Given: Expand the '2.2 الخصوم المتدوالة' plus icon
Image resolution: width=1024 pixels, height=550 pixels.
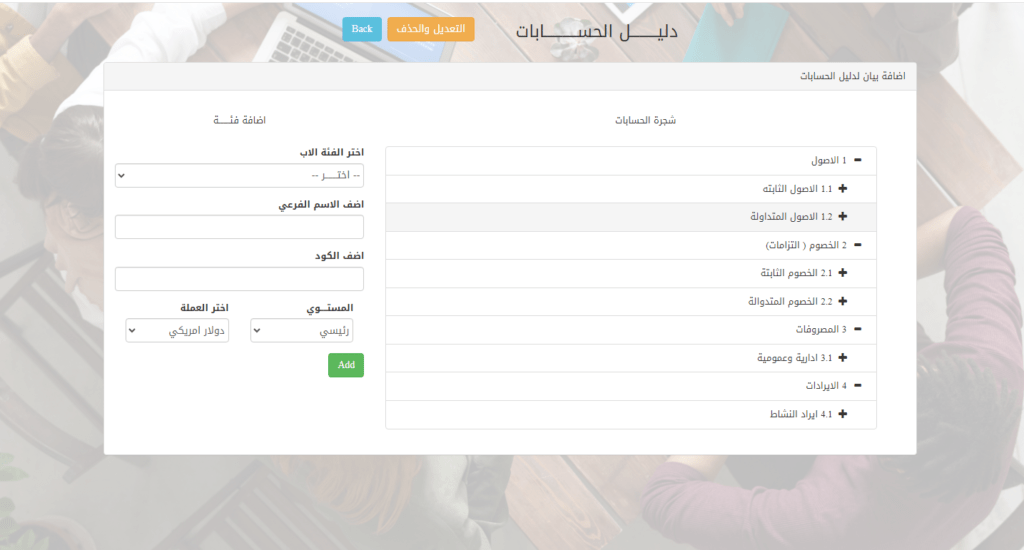Looking at the screenshot, I should coord(842,301).
